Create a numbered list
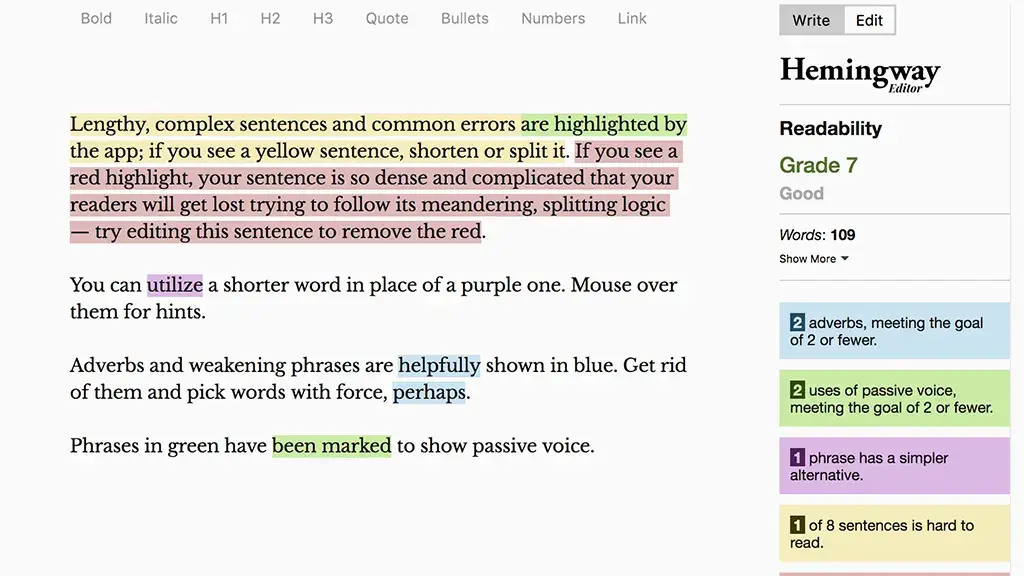 click(552, 18)
